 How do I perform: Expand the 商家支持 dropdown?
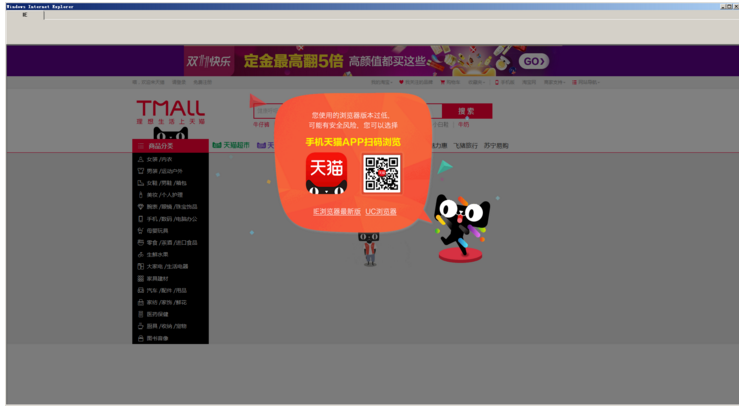[x=554, y=82]
